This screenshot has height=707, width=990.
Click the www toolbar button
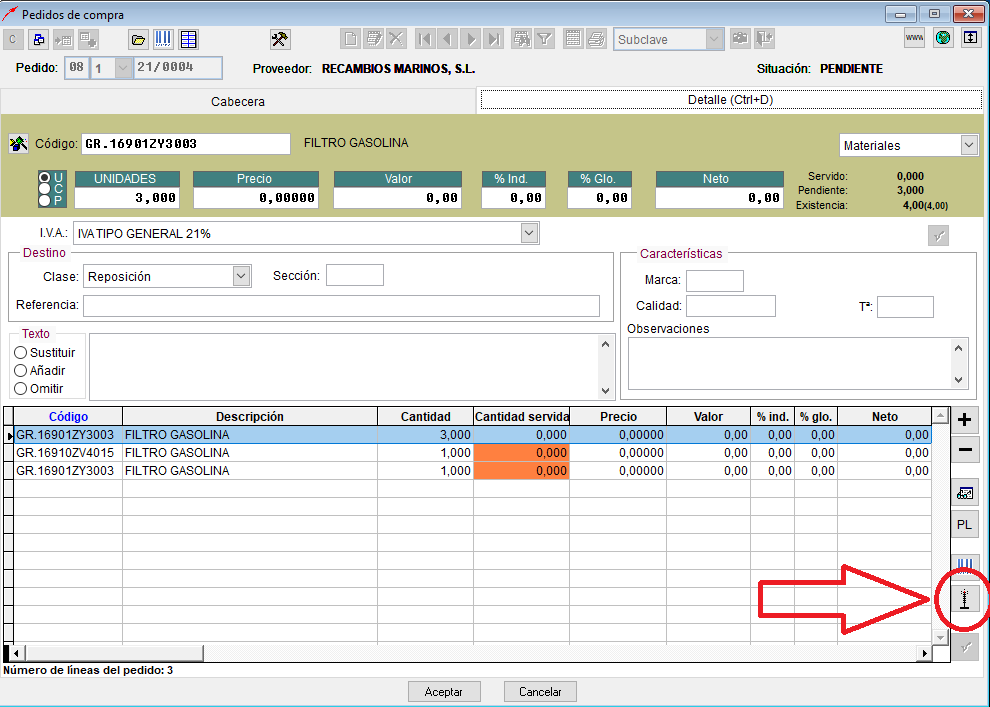[914, 38]
